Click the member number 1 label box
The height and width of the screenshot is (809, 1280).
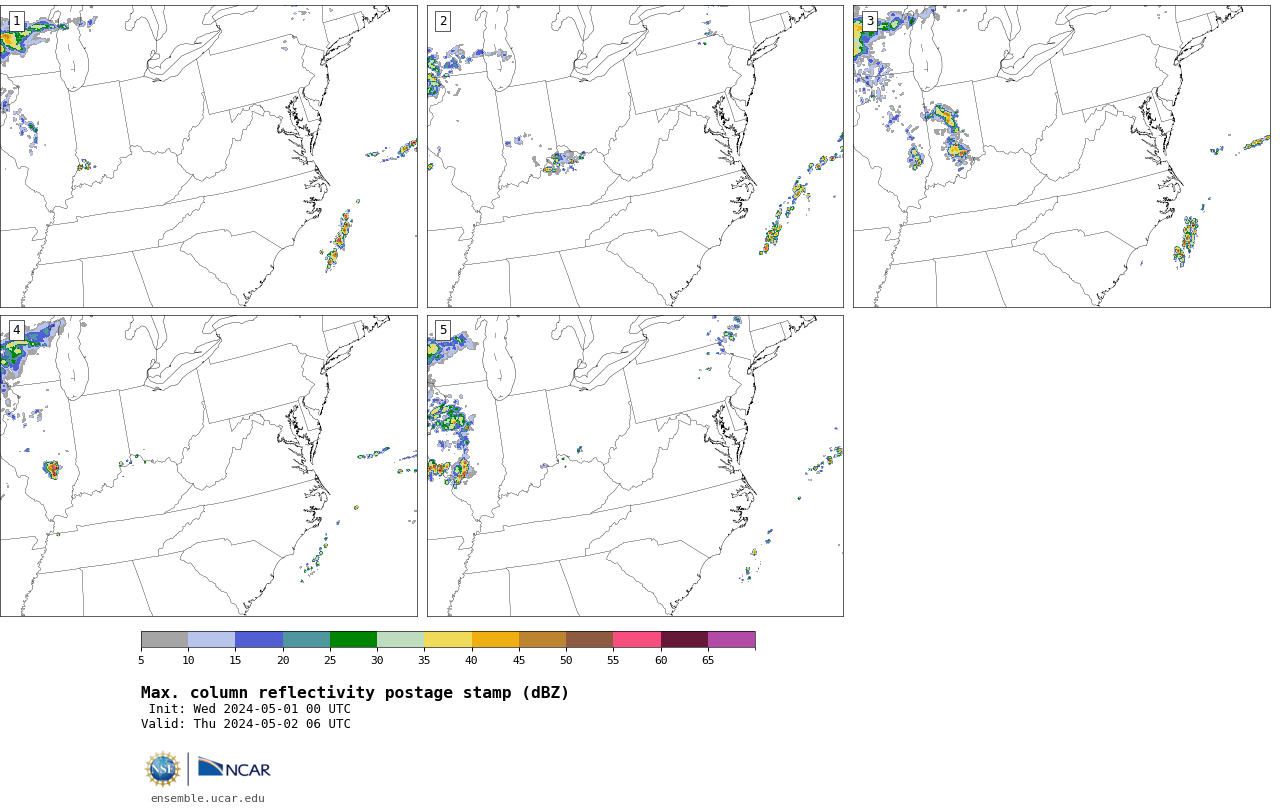pos(16,21)
